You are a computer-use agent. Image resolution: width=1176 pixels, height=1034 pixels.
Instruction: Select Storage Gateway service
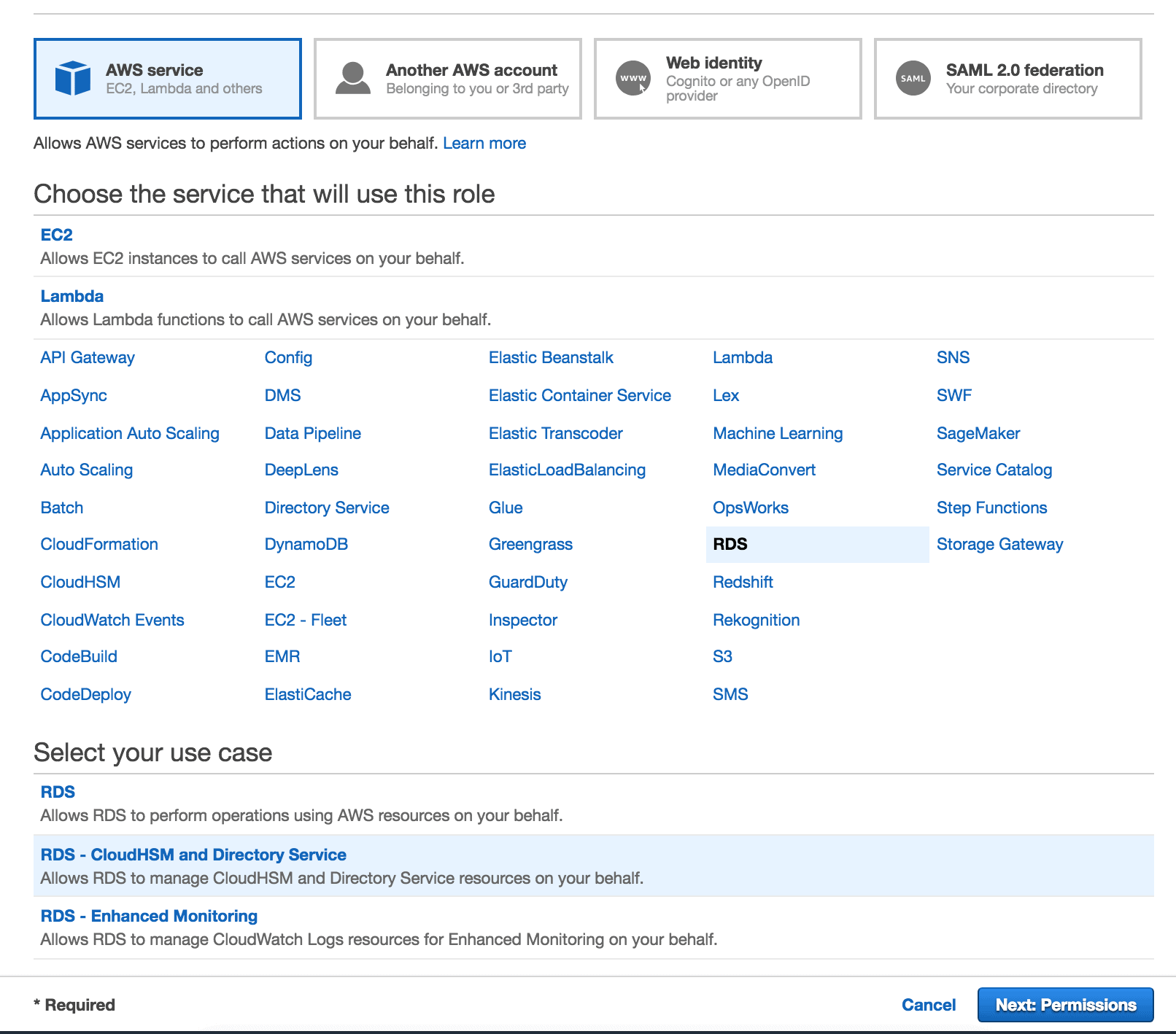point(1000,544)
